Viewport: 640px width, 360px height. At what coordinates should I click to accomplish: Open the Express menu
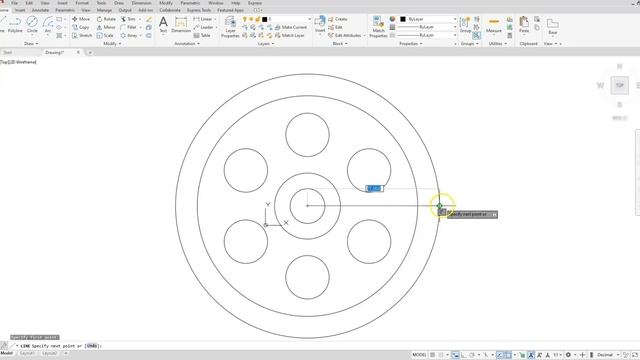tap(254, 3)
